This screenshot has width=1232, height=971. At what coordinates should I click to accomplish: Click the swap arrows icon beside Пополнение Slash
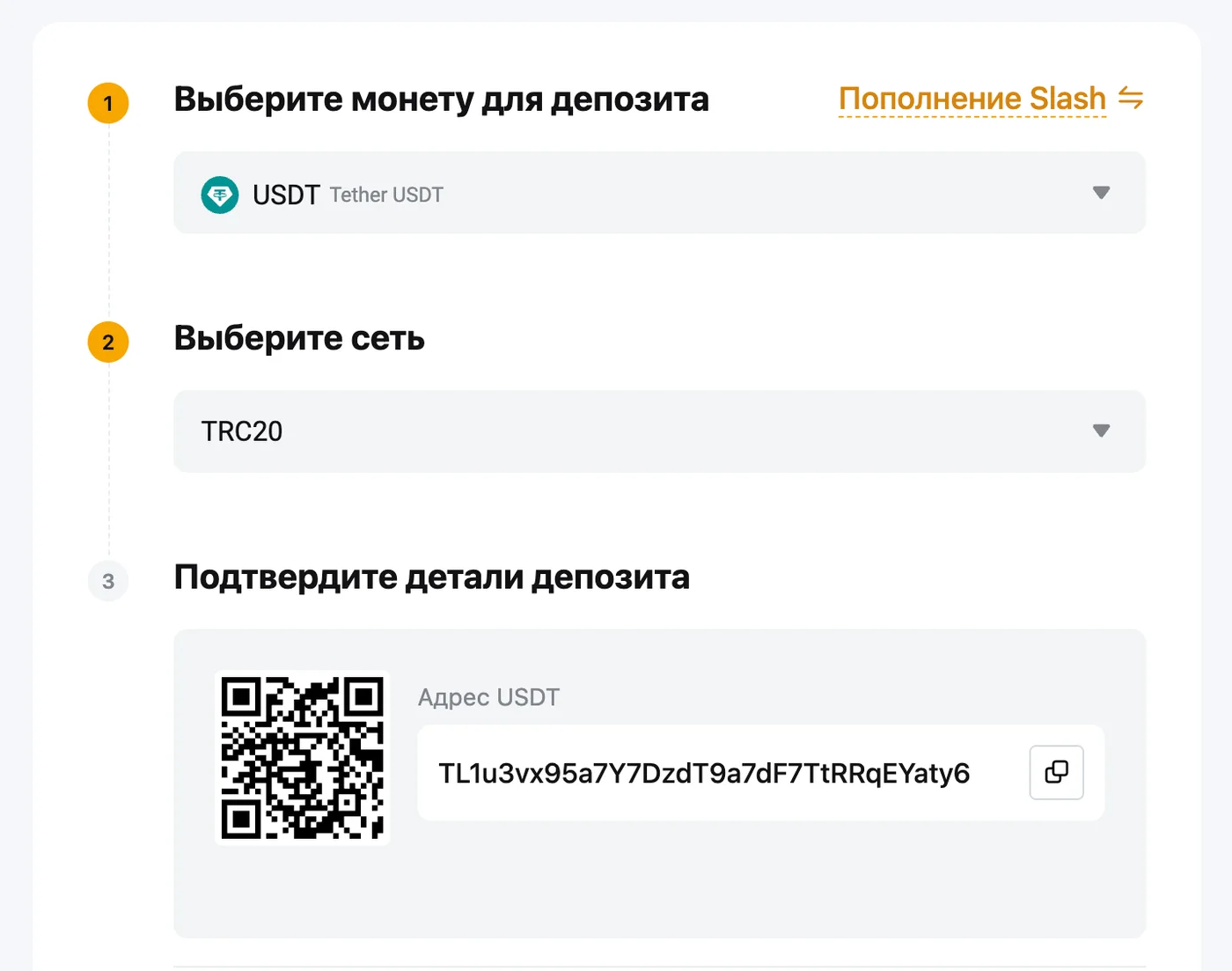pos(1131,98)
